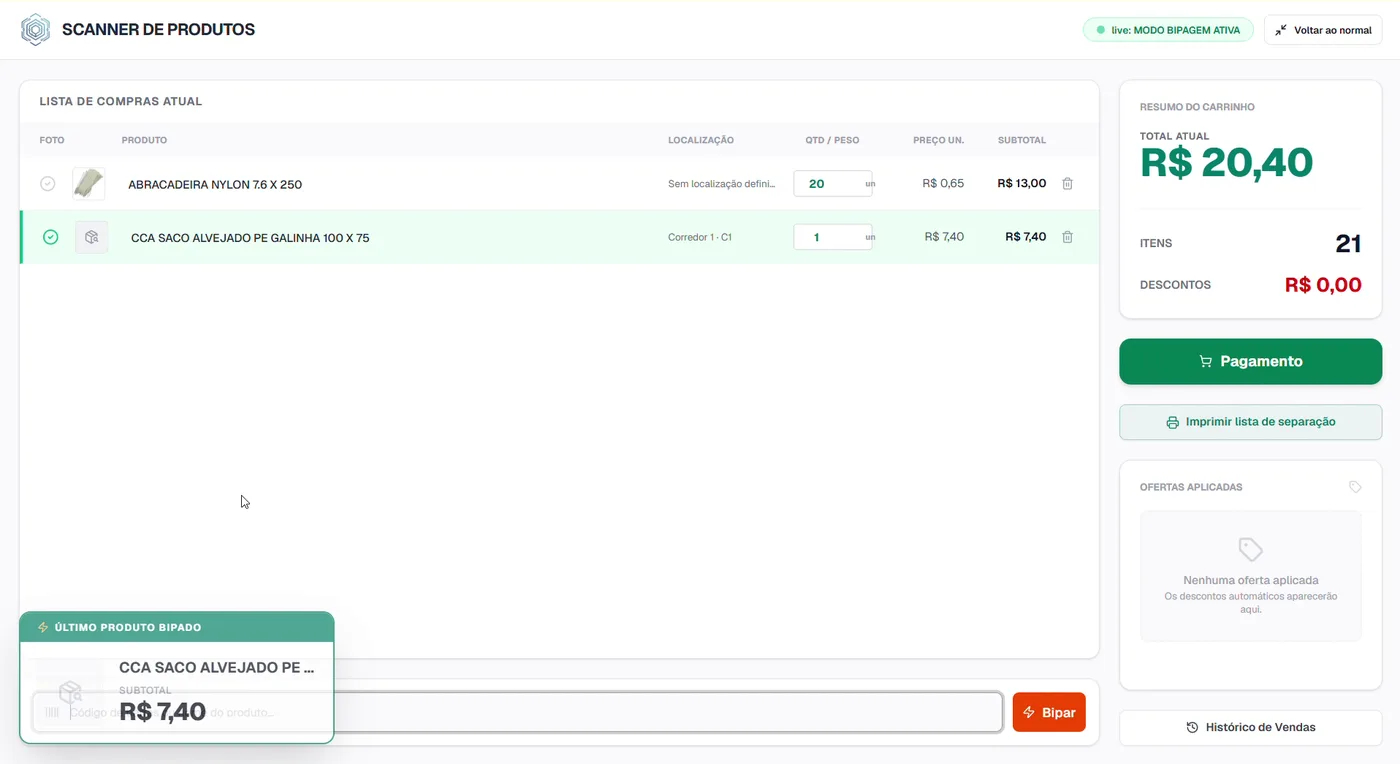Open ABRACADEIRA NYLON product photo thumbnail
This screenshot has width=1400, height=764.
pos(89,184)
